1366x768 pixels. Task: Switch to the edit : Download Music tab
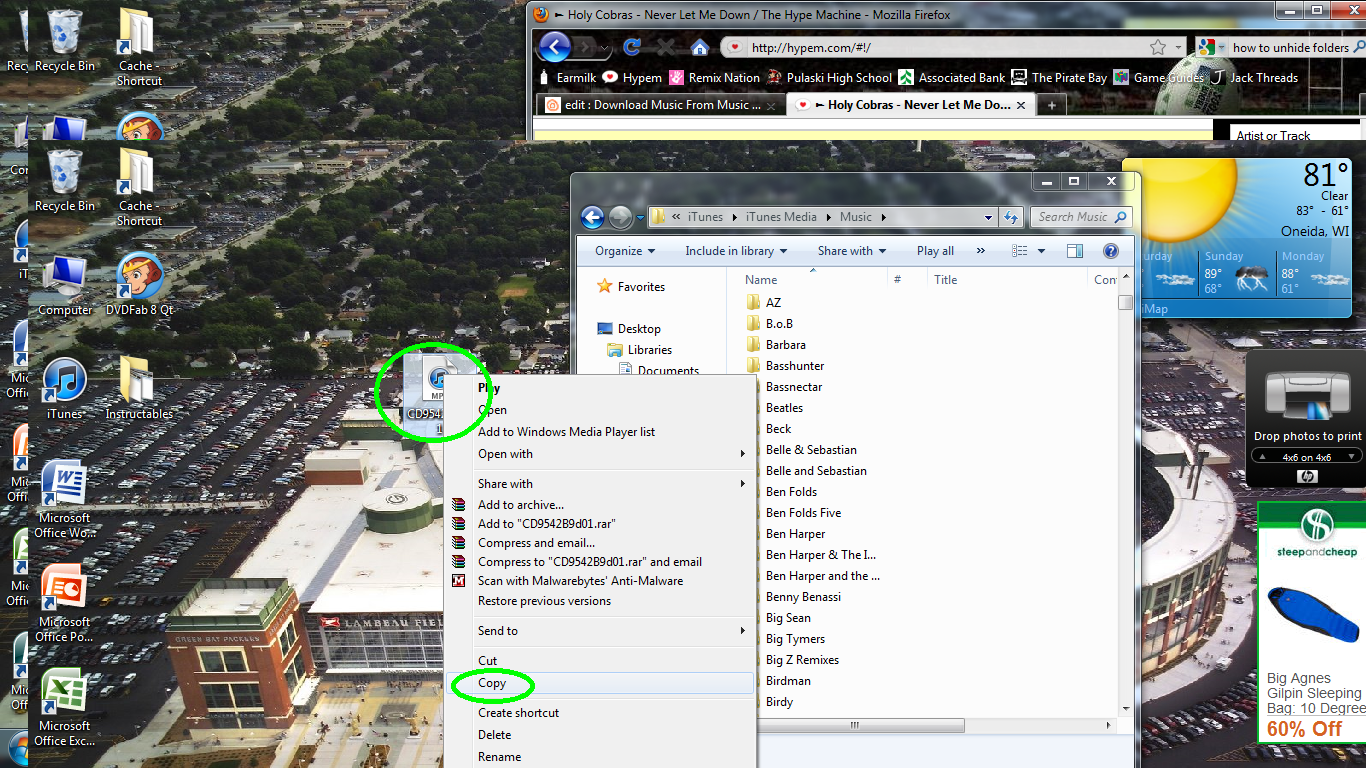click(662, 105)
